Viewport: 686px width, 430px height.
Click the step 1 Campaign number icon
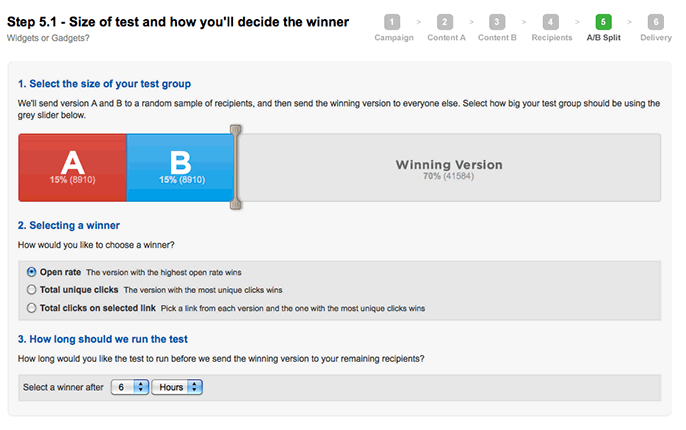393,21
